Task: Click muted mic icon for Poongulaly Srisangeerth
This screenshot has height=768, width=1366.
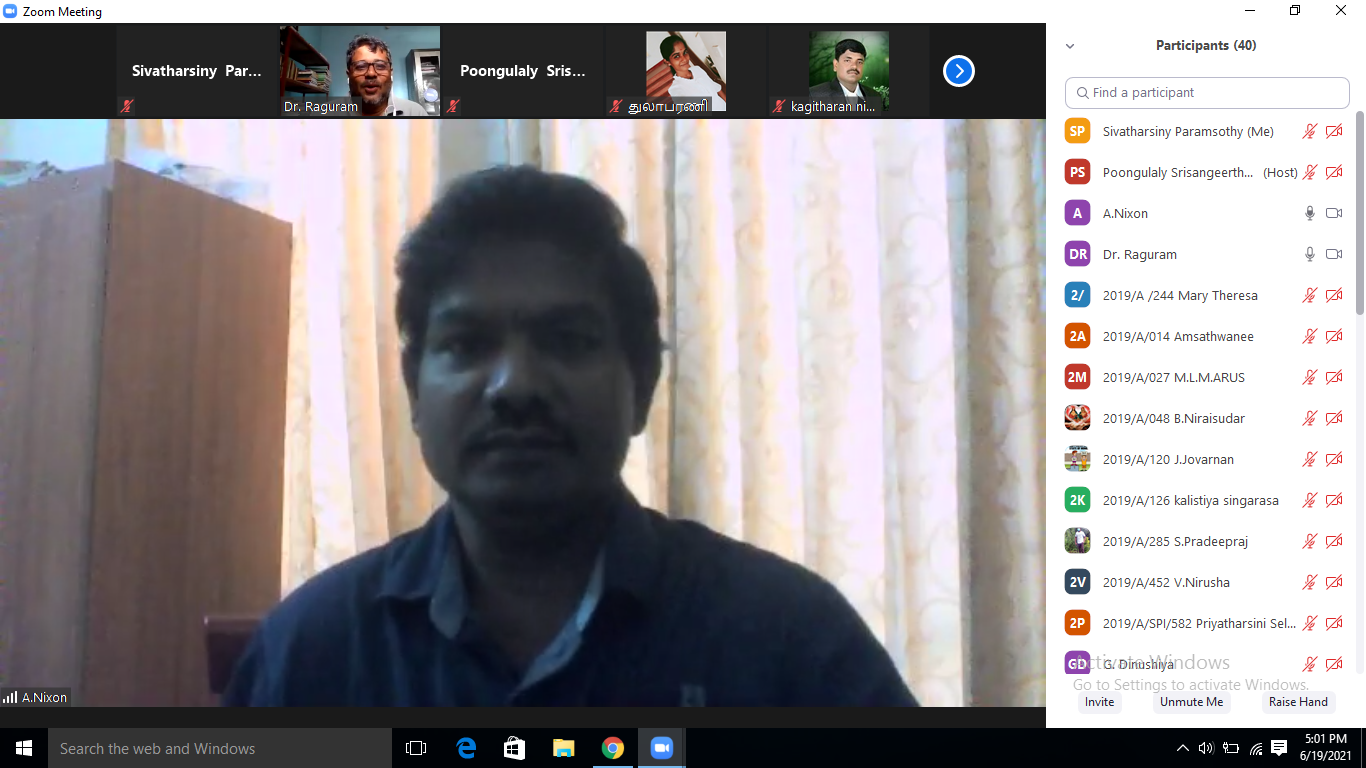Action: coord(1309,172)
